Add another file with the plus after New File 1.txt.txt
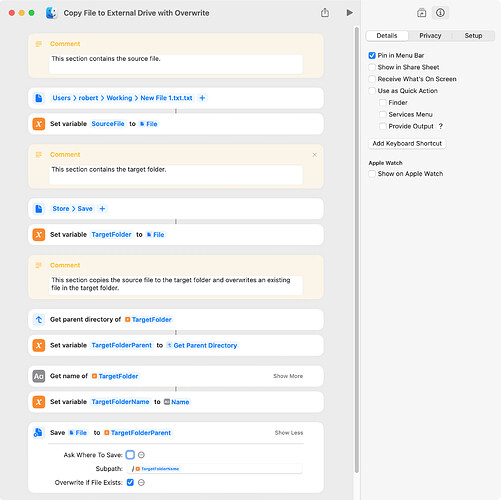This screenshot has height=500, width=501. pos(202,98)
